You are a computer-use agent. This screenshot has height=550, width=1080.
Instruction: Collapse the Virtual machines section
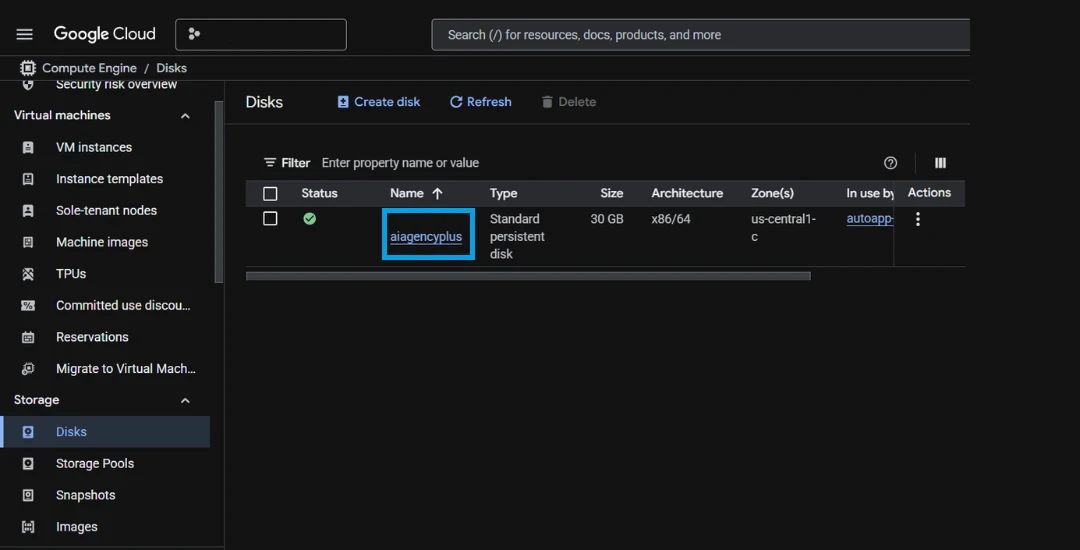point(185,116)
